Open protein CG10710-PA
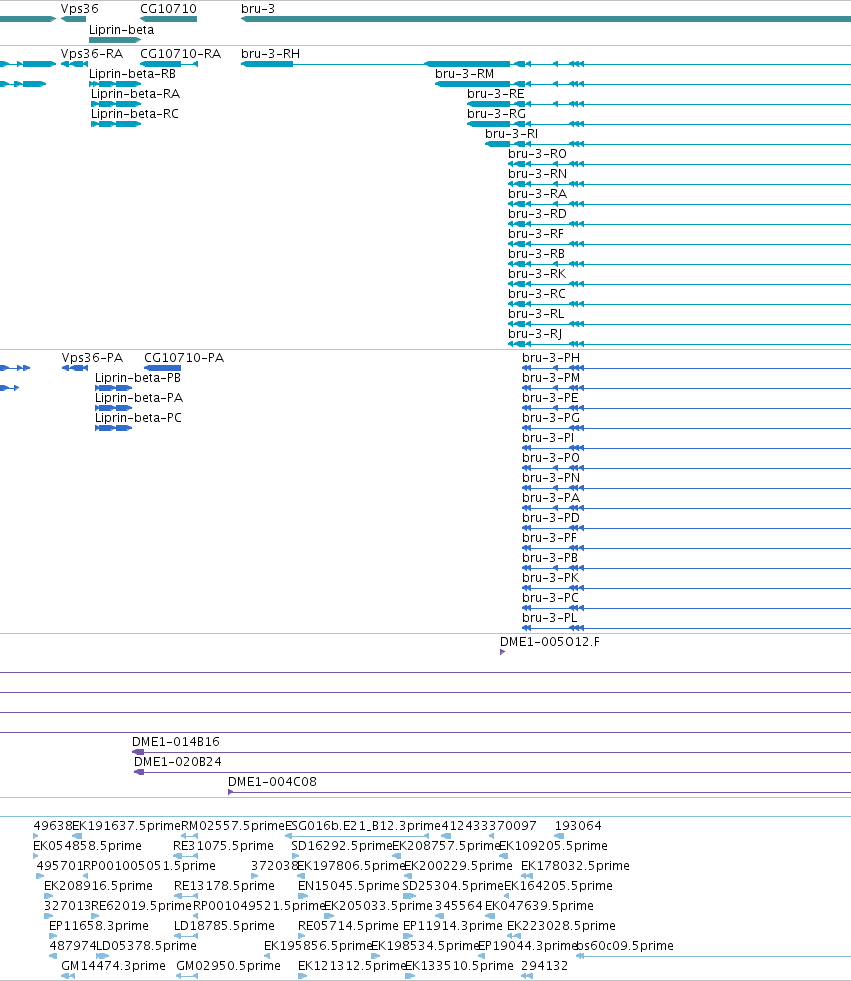Viewport: 851px width, 981px height. pos(184,358)
